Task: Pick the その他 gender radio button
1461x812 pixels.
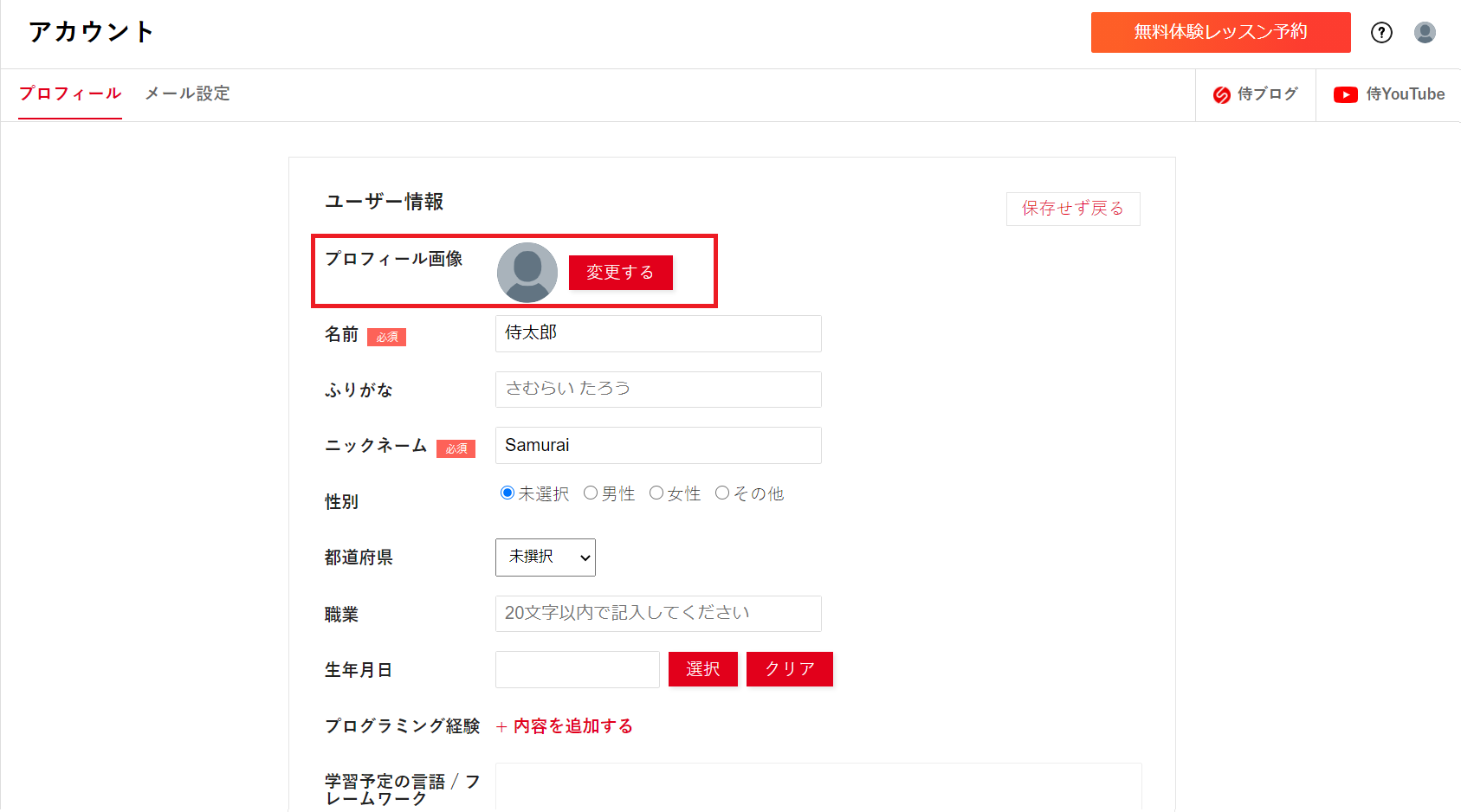Action: pos(722,493)
